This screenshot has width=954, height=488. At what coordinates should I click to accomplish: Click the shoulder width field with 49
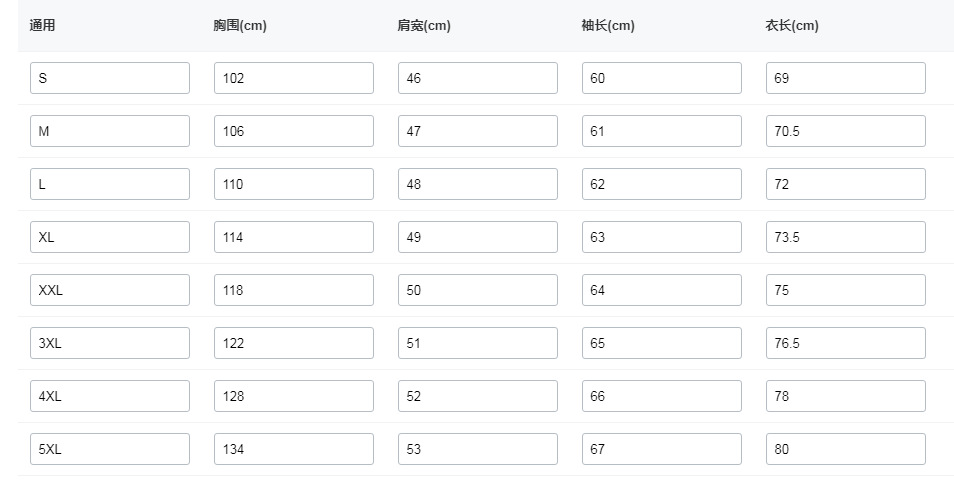(478, 237)
